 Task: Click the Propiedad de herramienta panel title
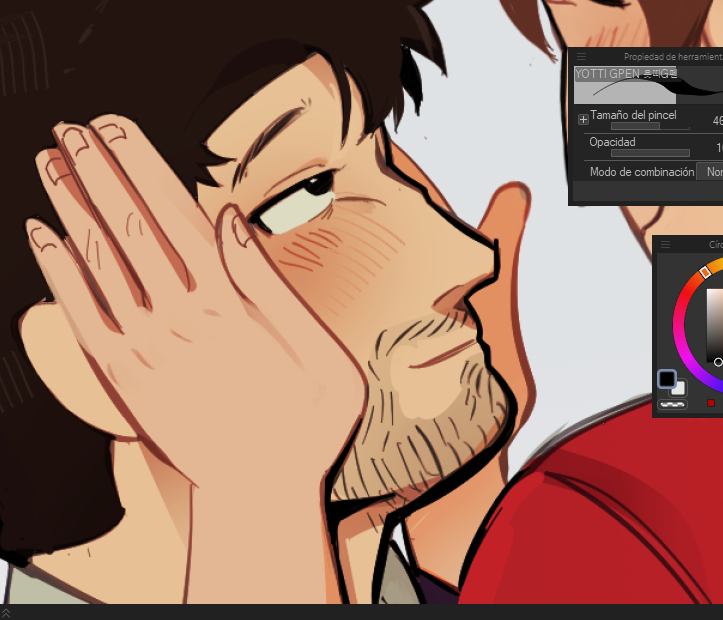(x=673, y=57)
